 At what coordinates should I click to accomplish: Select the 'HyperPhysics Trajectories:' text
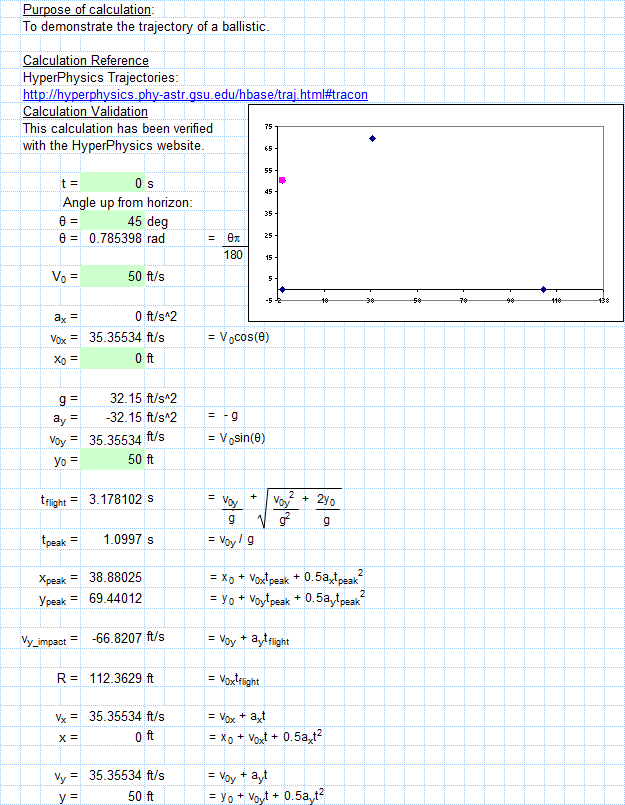click(101, 78)
